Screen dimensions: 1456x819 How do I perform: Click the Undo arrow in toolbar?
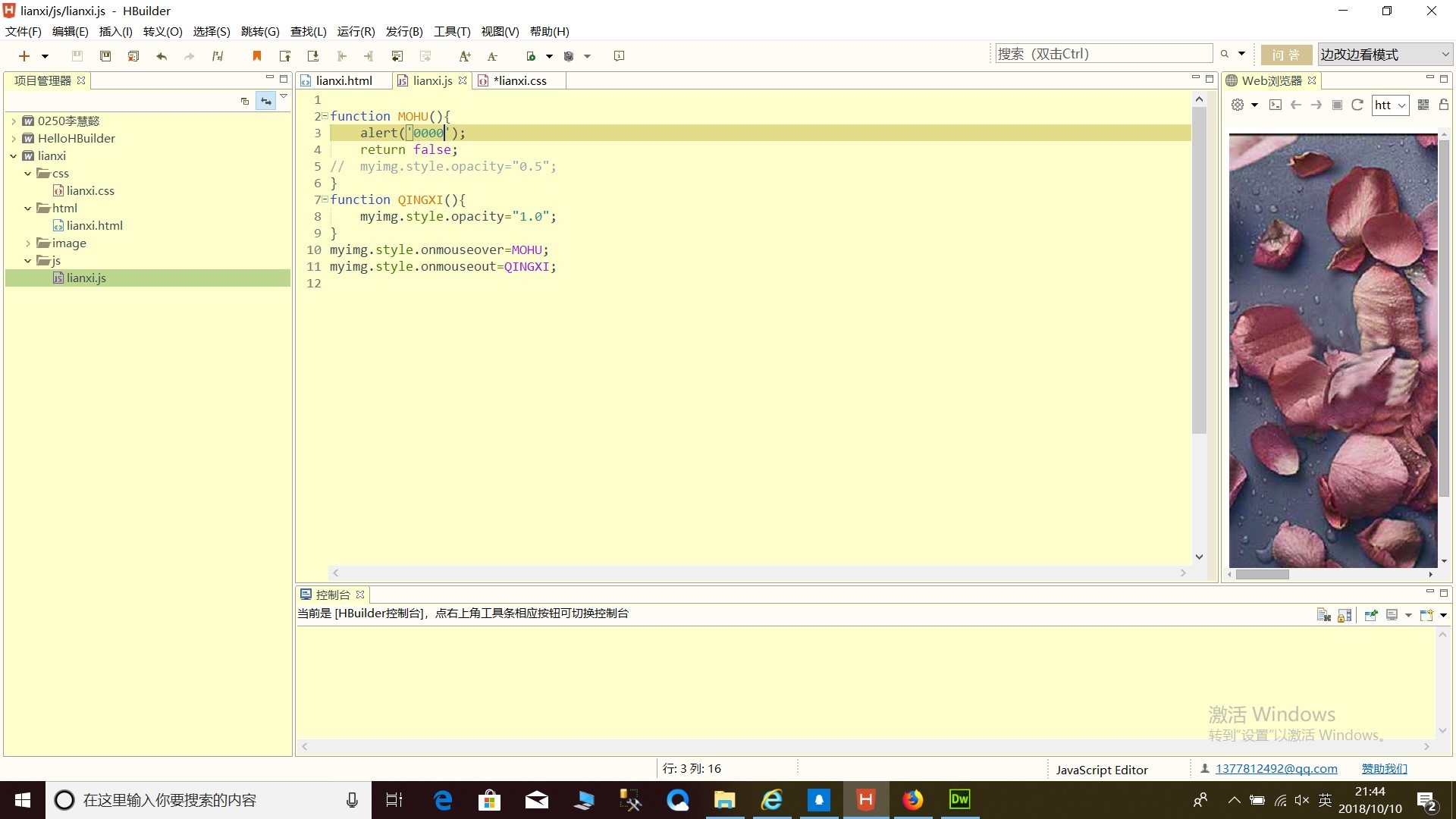click(162, 56)
